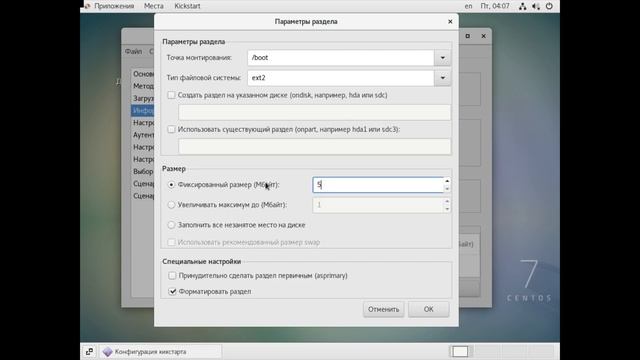640x360 pixels.
Task: Expand the Тип файловой системы dropdown arrow
Action: coord(442,78)
